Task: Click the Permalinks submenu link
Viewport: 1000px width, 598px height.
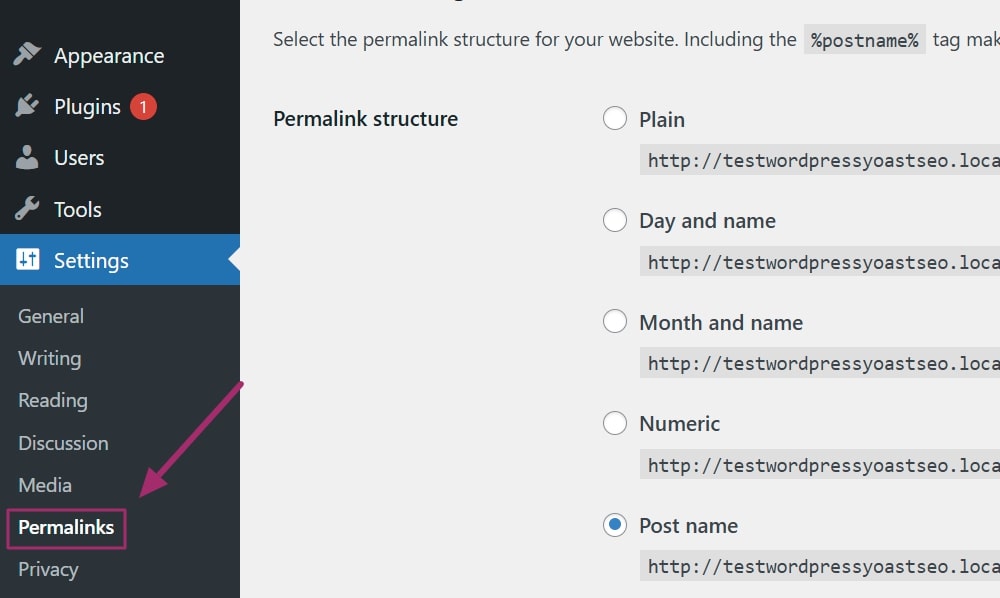Action: (x=66, y=527)
